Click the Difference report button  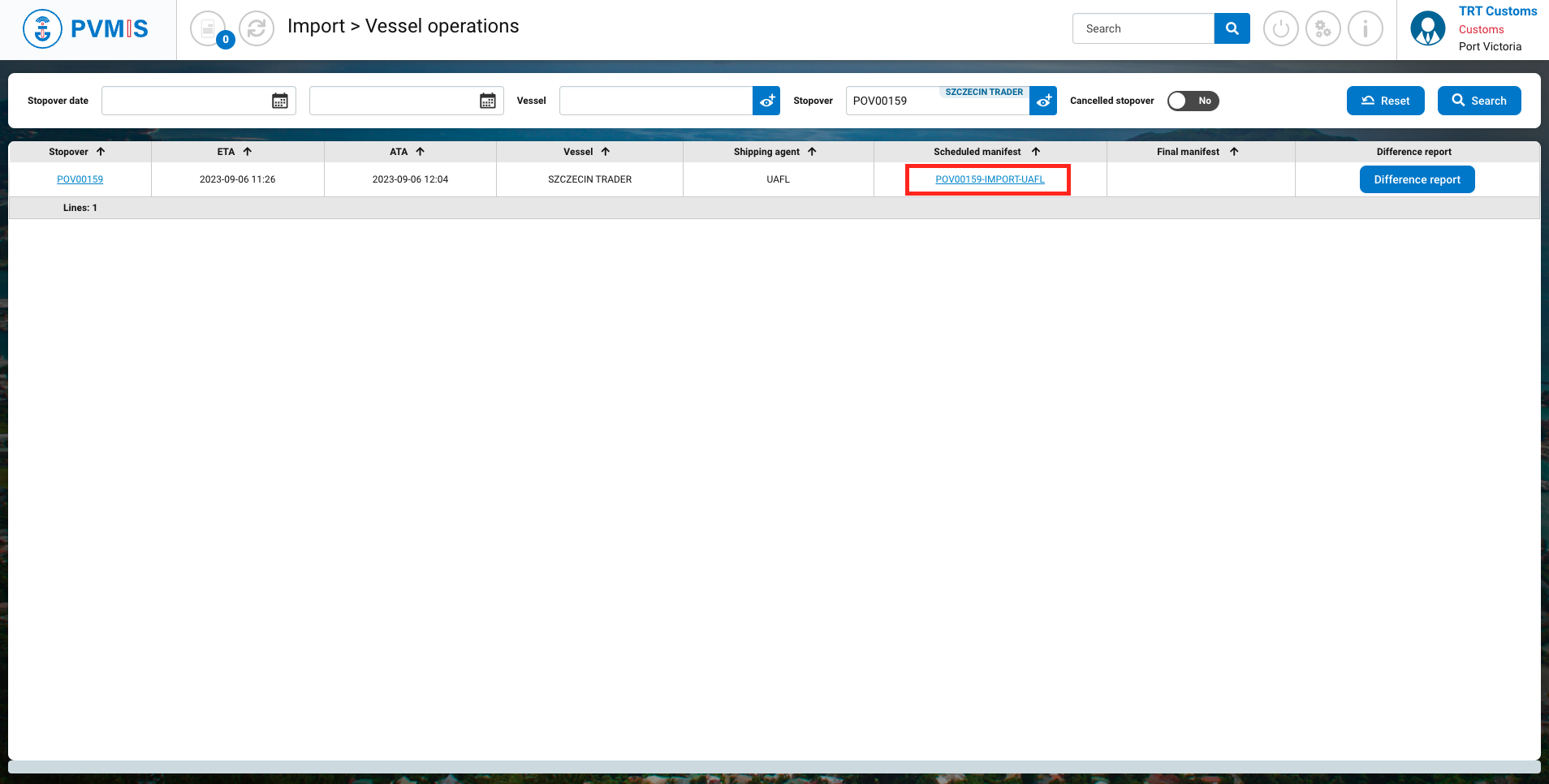point(1417,179)
